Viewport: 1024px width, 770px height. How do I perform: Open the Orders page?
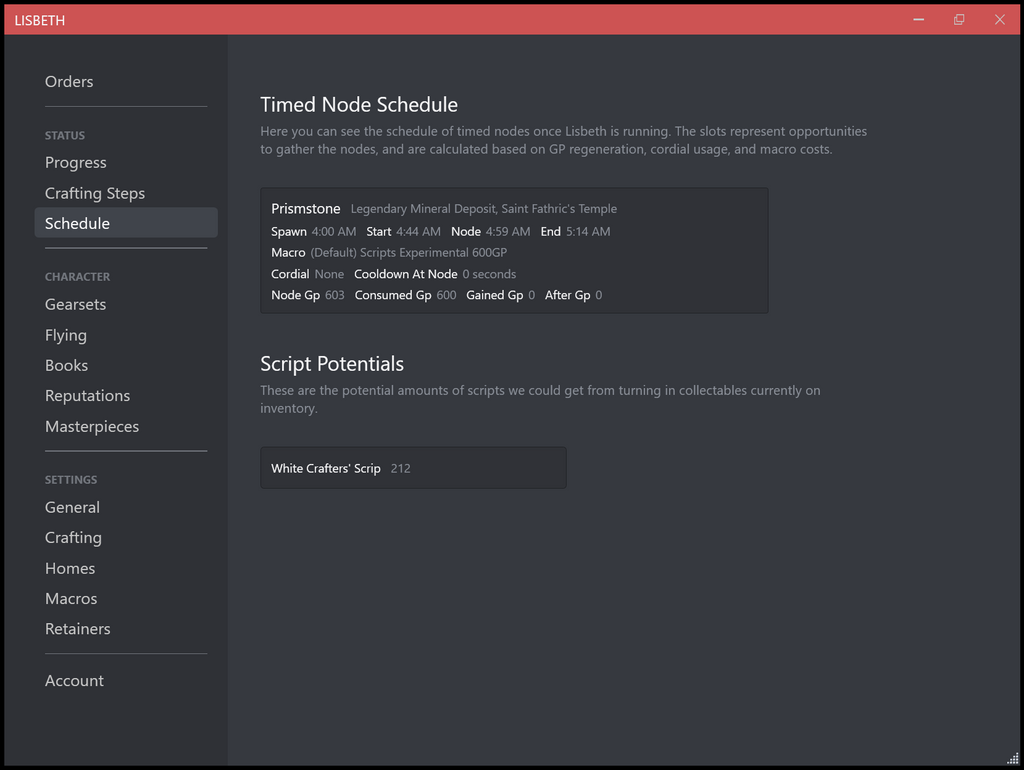pyautogui.click(x=69, y=82)
